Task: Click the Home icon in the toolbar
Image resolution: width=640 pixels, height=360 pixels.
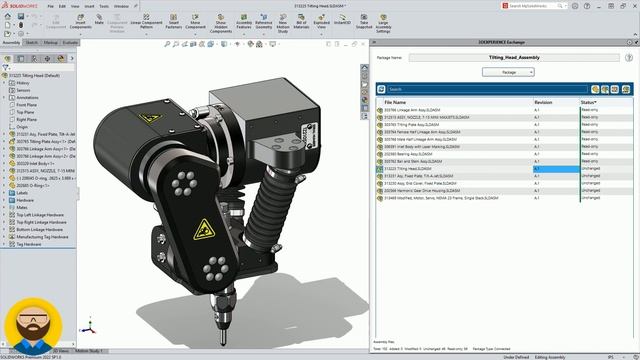Action: tap(8, 16)
